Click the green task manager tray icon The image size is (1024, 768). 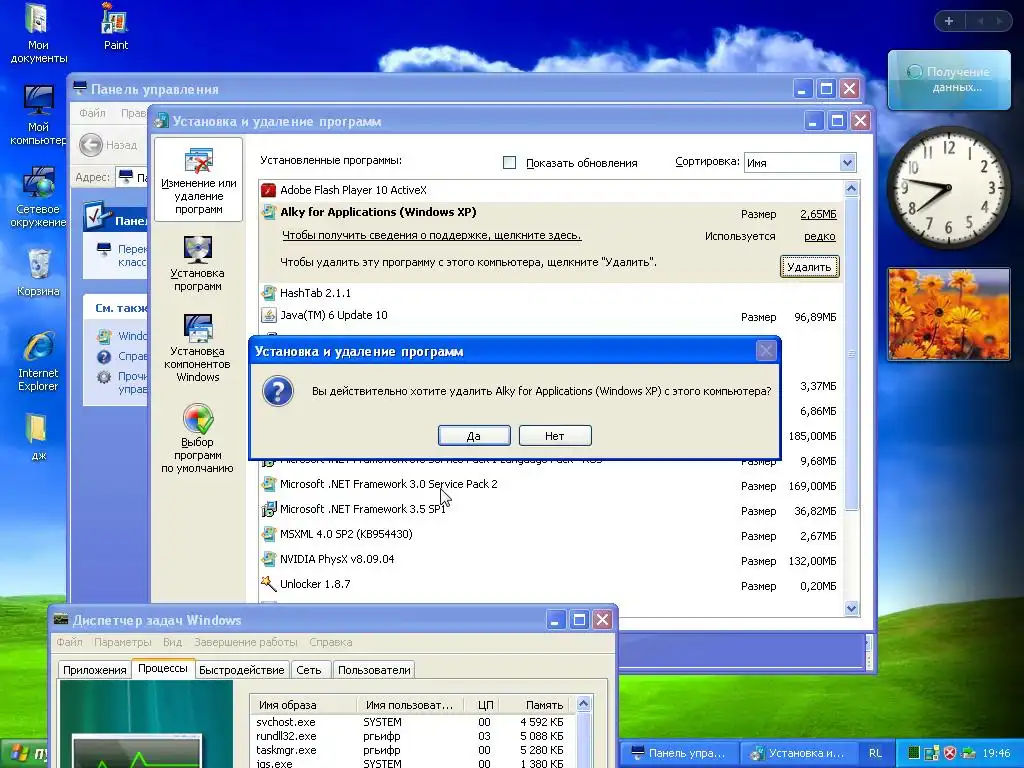[x=914, y=753]
